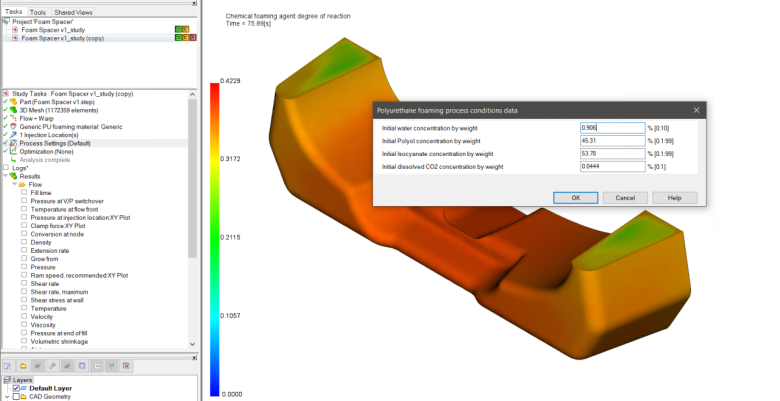The width and height of the screenshot is (780, 401).
Task: Click the 3D Mesh icon in study tasks
Action: tap(15, 110)
